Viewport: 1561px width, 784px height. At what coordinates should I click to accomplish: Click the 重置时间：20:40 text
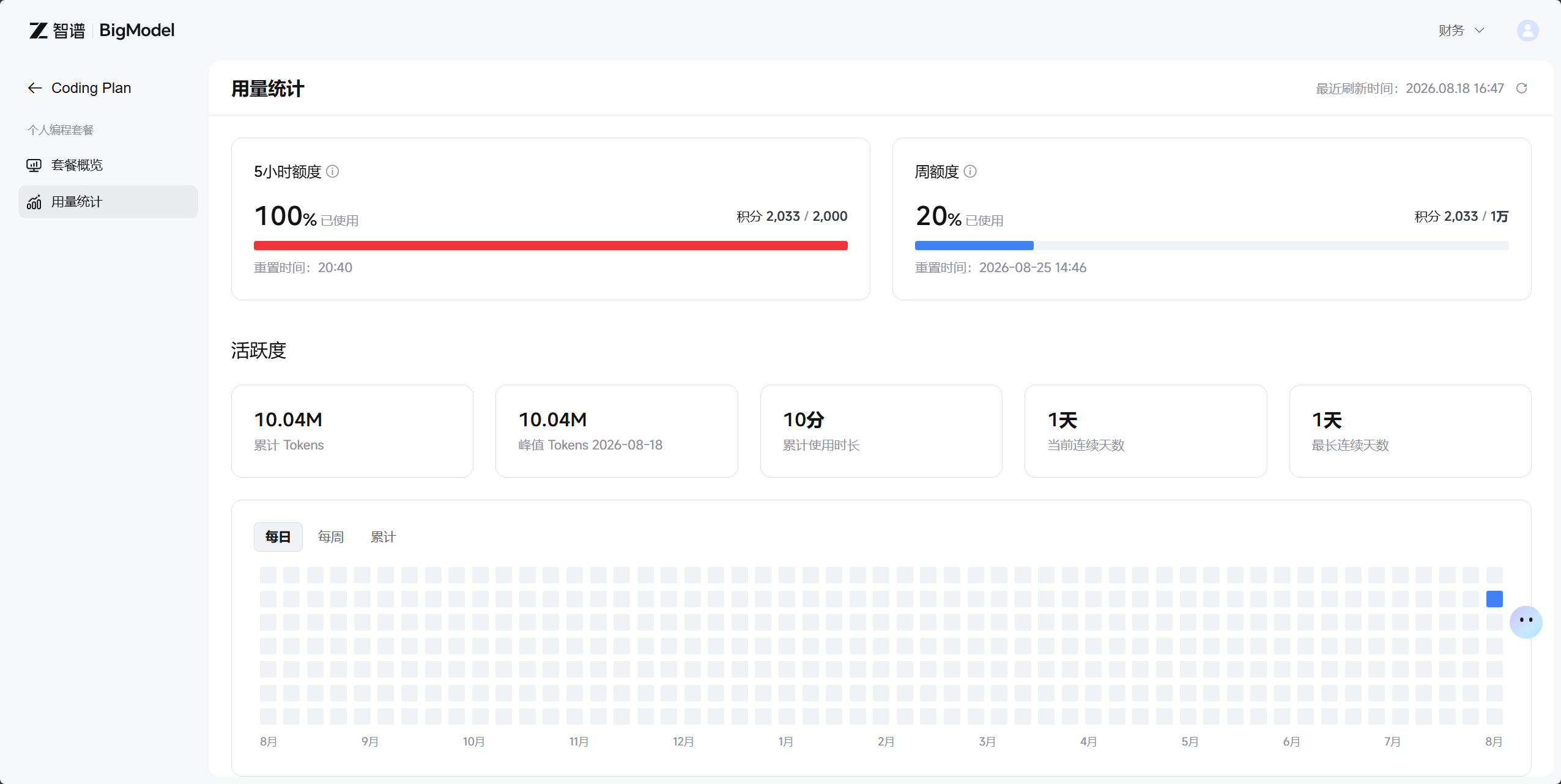pyautogui.click(x=303, y=267)
